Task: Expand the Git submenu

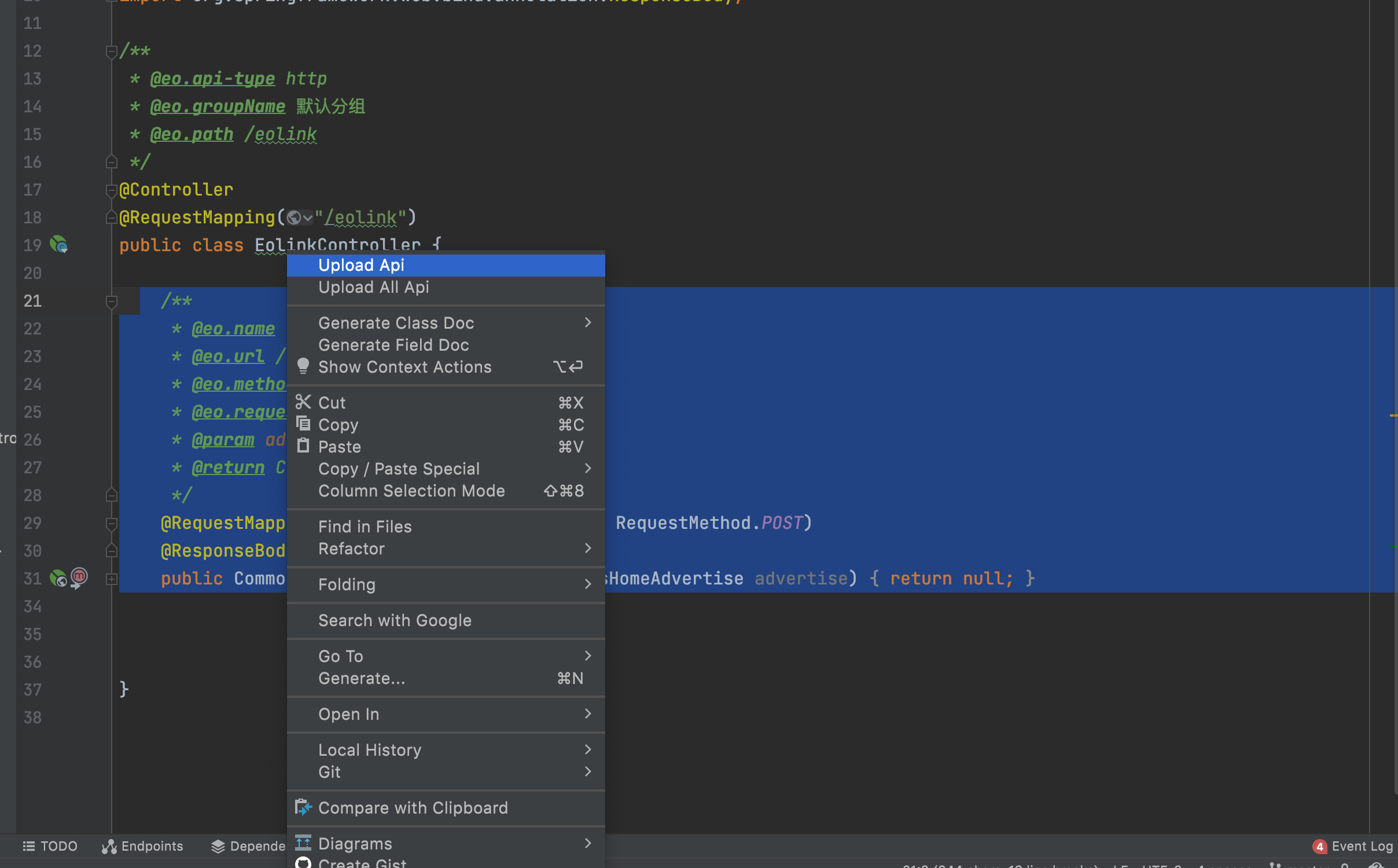Action: pos(446,772)
